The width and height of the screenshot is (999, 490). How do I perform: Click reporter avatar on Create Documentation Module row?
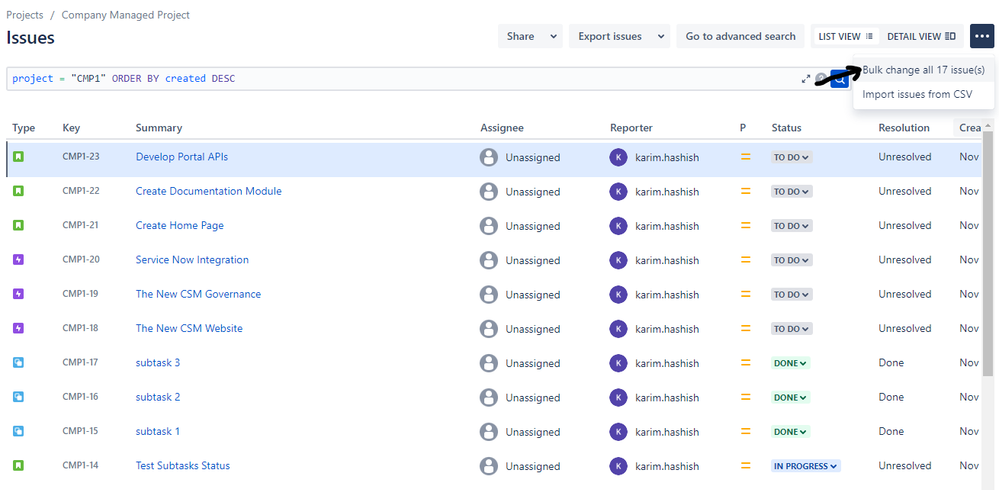click(618, 192)
